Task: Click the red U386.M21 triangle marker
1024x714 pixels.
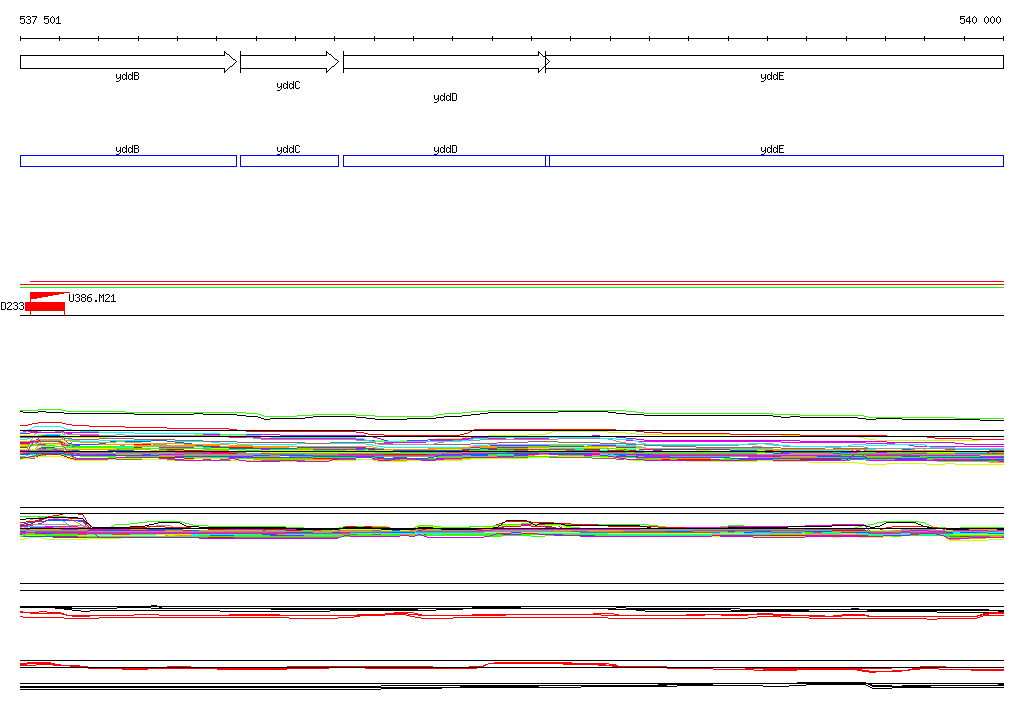Action: 47,297
